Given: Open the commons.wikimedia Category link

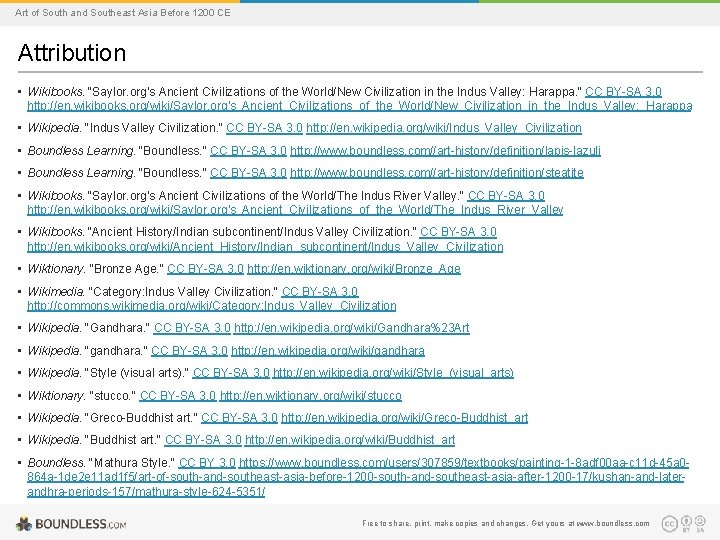Looking at the screenshot, I should coord(211,306).
